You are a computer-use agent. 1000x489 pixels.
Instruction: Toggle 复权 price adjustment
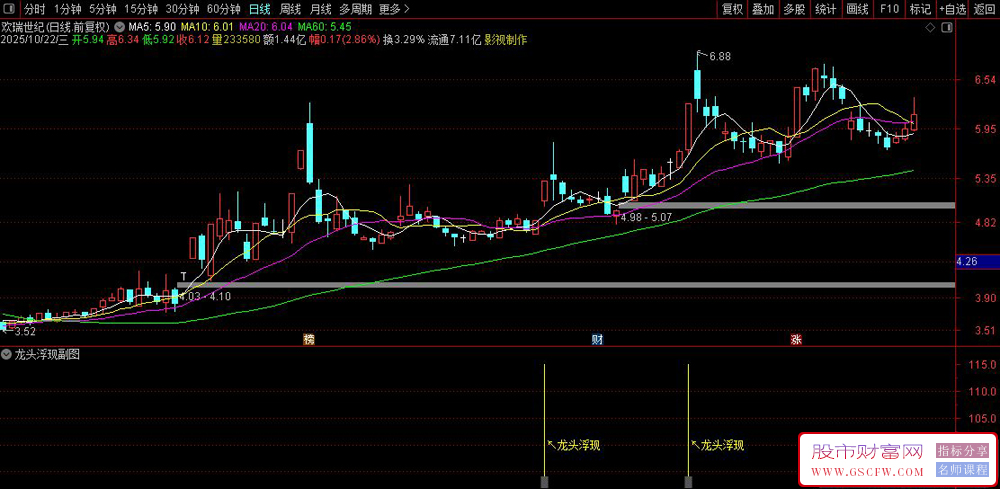732,9
